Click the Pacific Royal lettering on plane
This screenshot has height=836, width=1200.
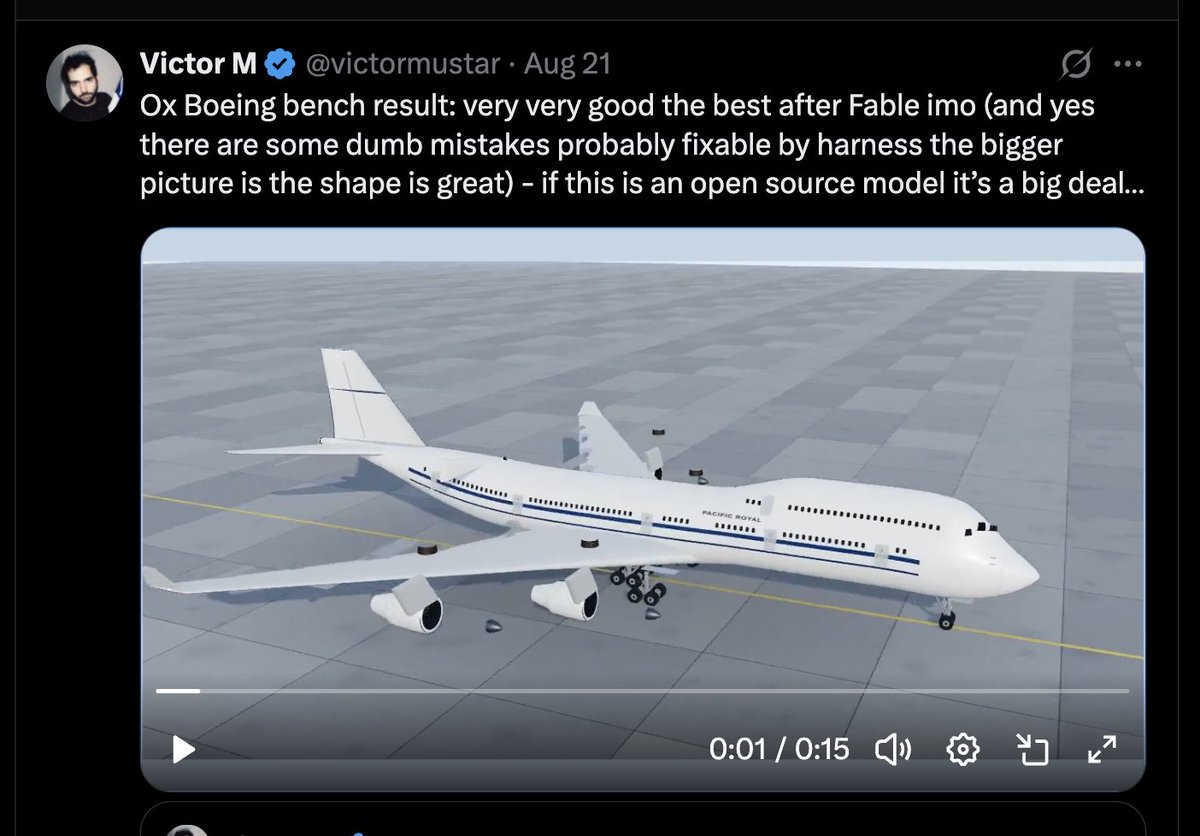click(x=731, y=517)
